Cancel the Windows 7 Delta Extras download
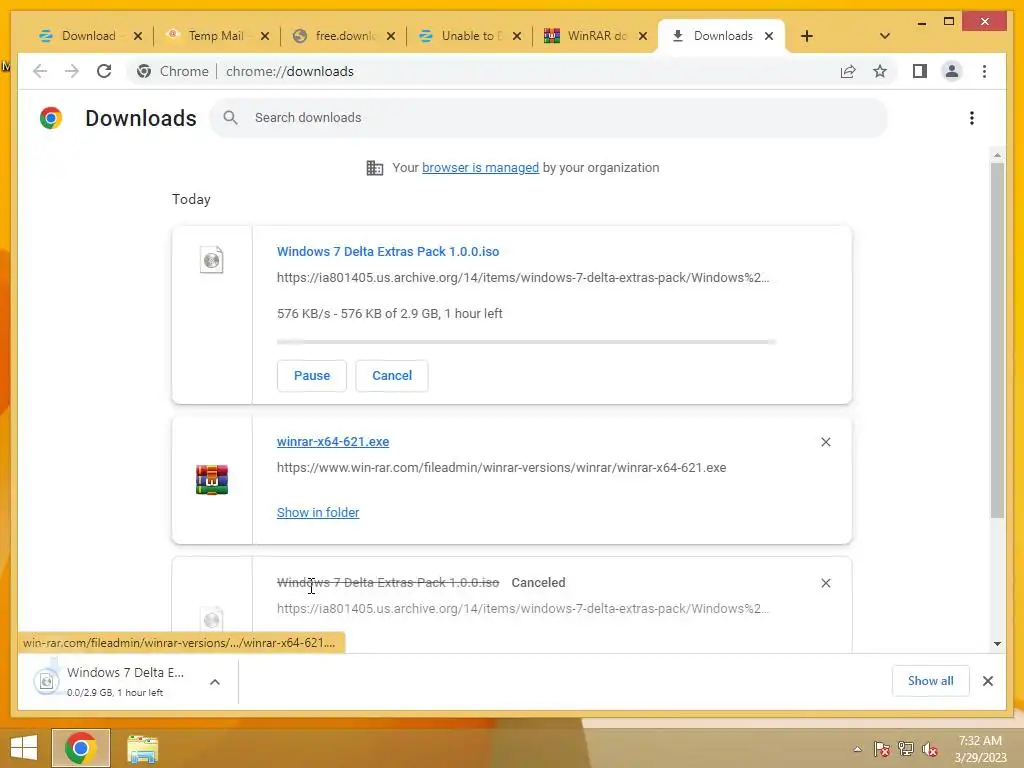 coord(392,376)
